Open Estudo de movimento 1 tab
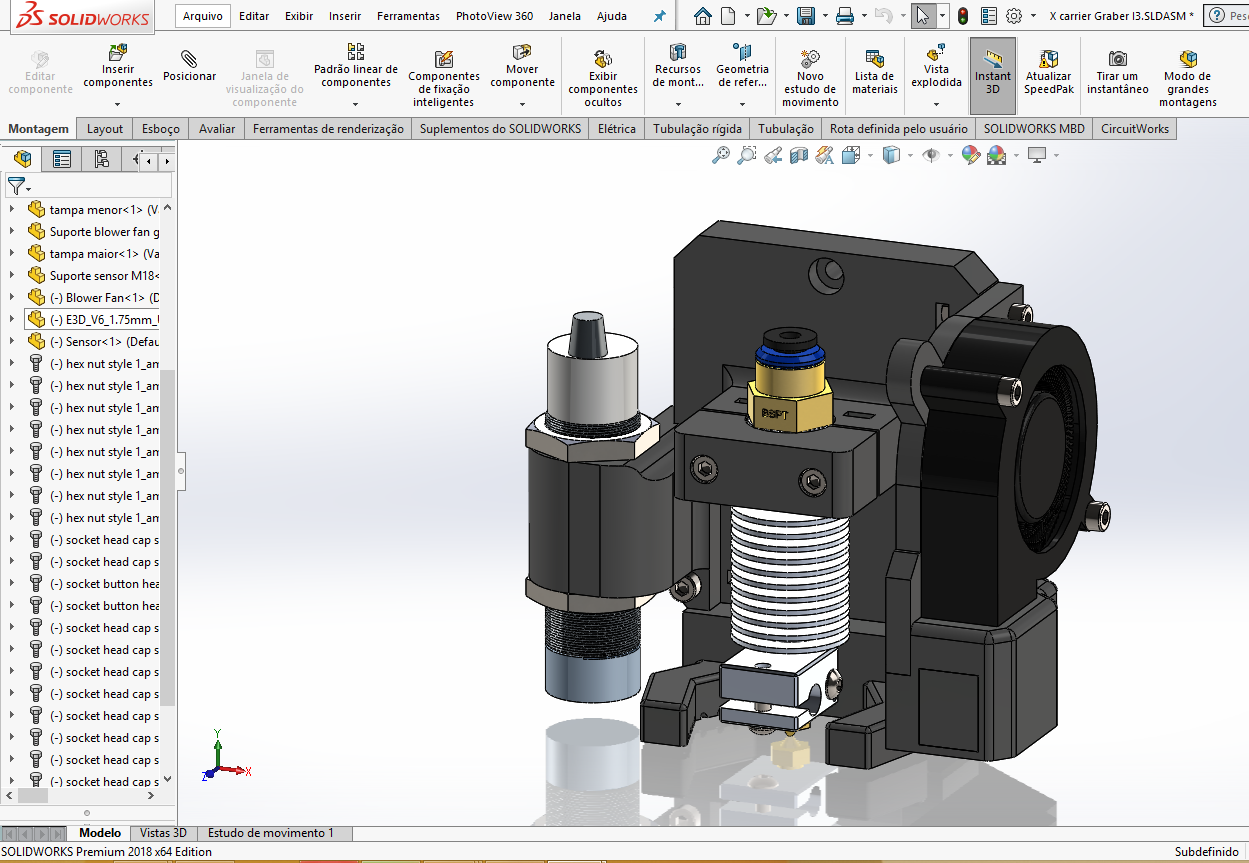 (x=271, y=833)
